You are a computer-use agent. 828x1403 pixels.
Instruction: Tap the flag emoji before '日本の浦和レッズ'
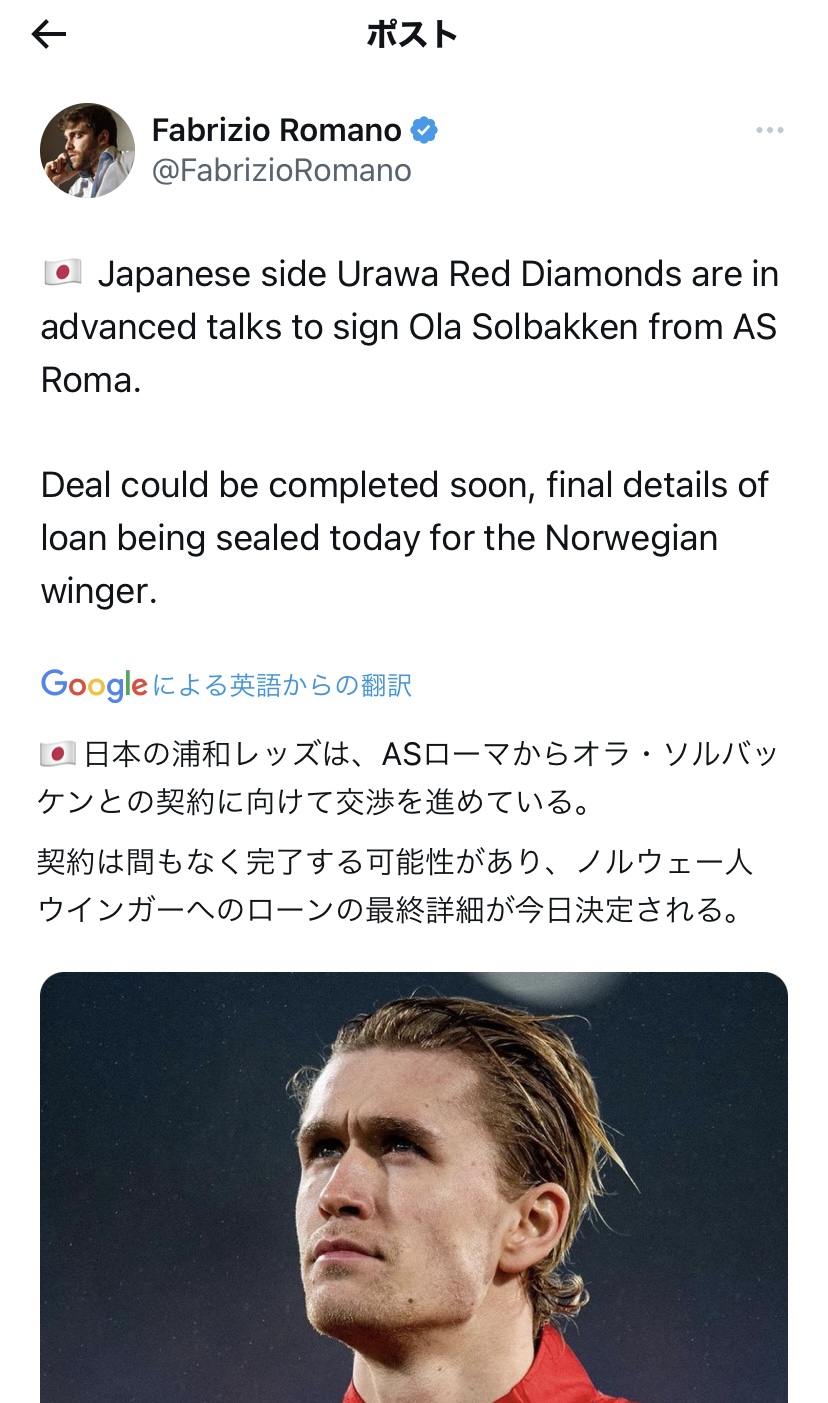pyautogui.click(x=57, y=753)
